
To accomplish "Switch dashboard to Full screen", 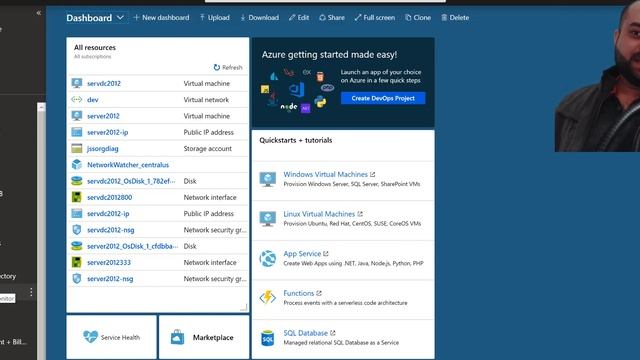I will click(375, 18).
